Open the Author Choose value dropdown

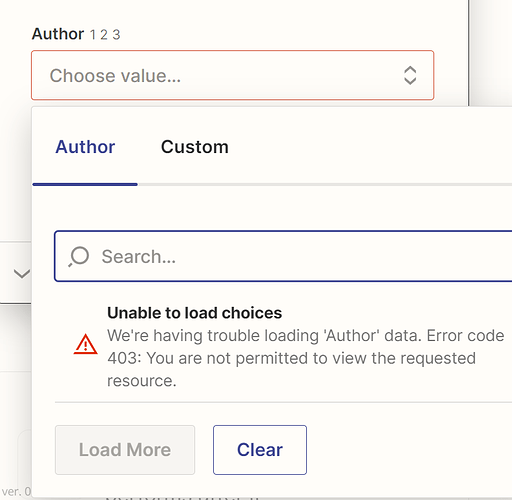tap(232, 75)
